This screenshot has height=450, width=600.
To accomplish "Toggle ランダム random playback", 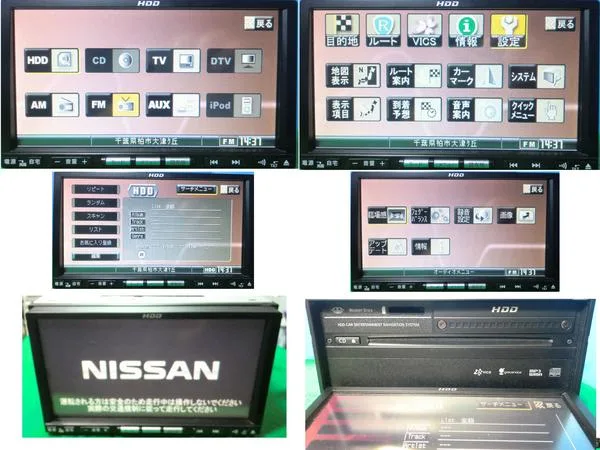I will [96, 203].
